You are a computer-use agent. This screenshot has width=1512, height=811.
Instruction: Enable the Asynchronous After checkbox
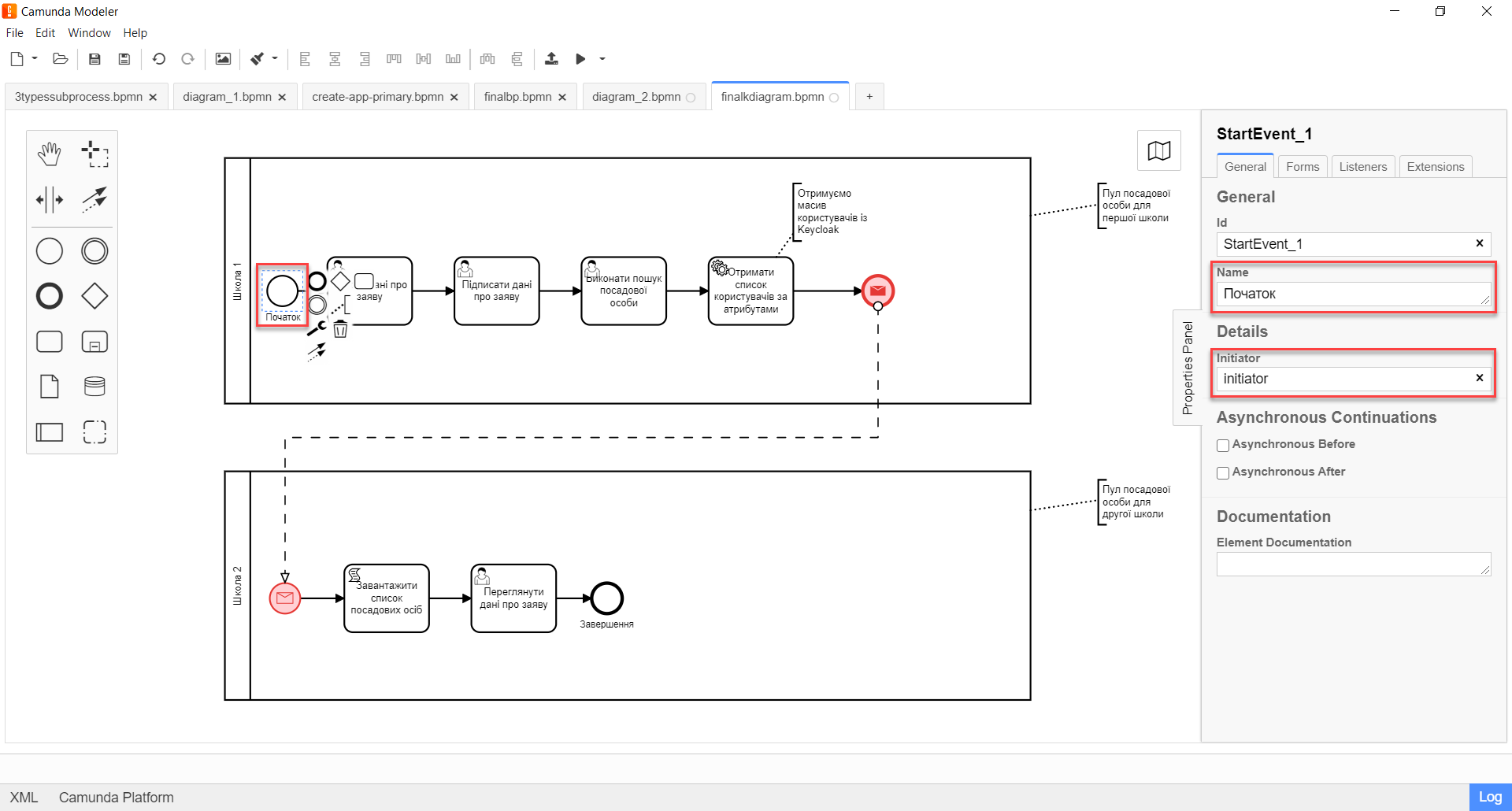click(x=1223, y=473)
